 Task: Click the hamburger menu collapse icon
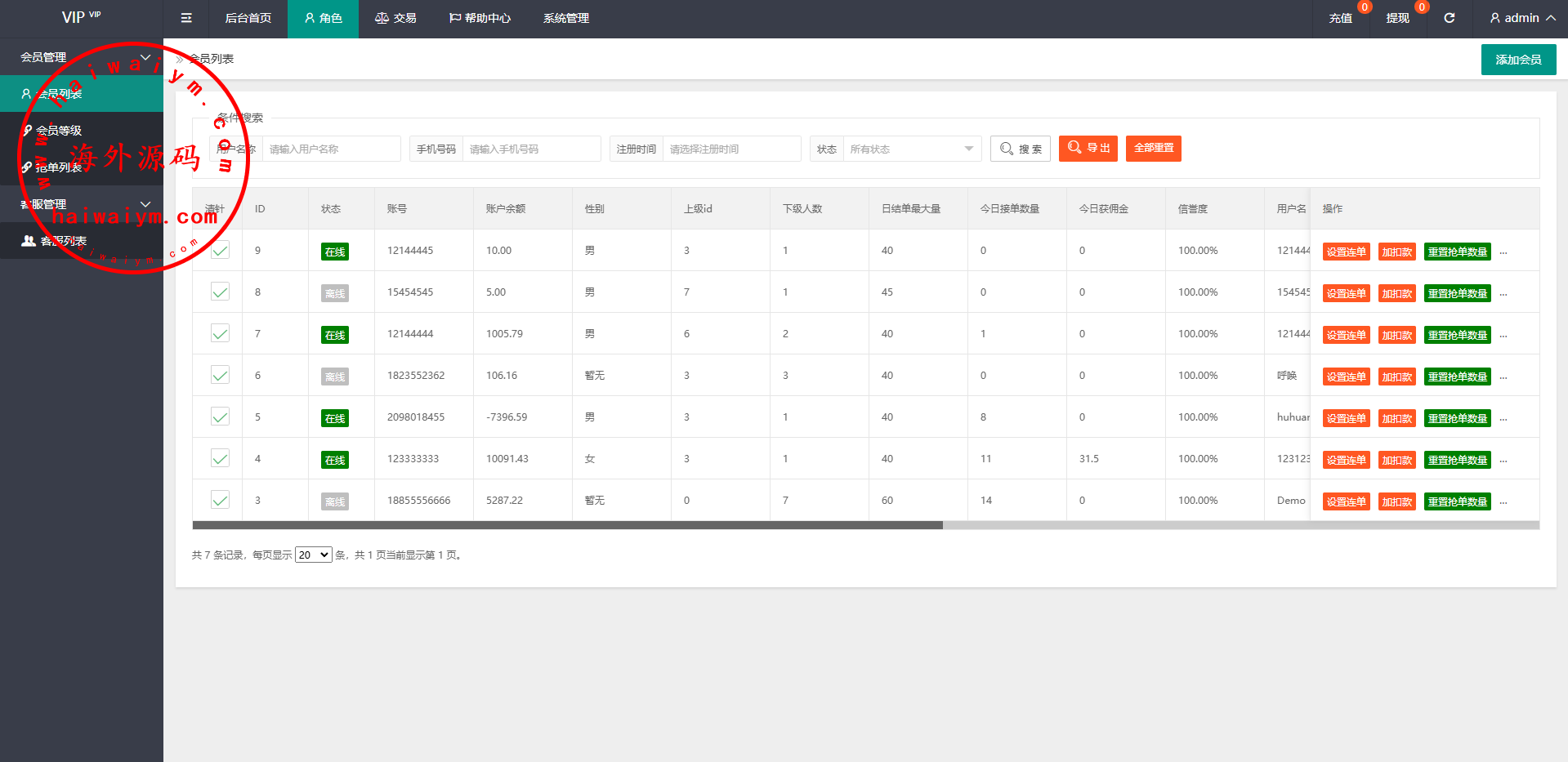(186, 18)
